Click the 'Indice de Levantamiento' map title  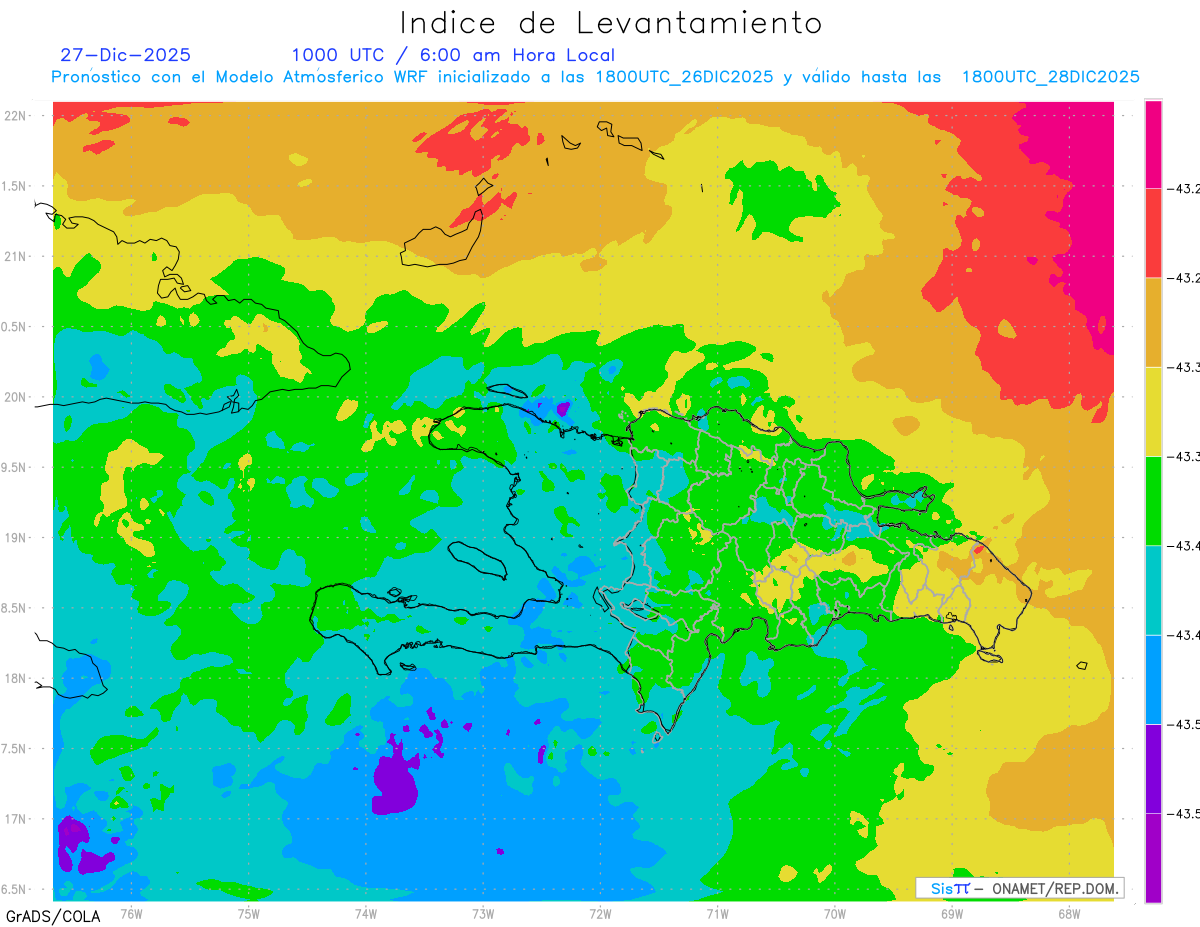(611, 23)
